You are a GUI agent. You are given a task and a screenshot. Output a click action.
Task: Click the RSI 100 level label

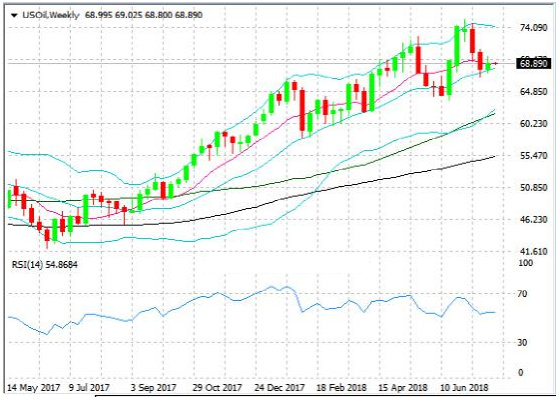[525, 263]
